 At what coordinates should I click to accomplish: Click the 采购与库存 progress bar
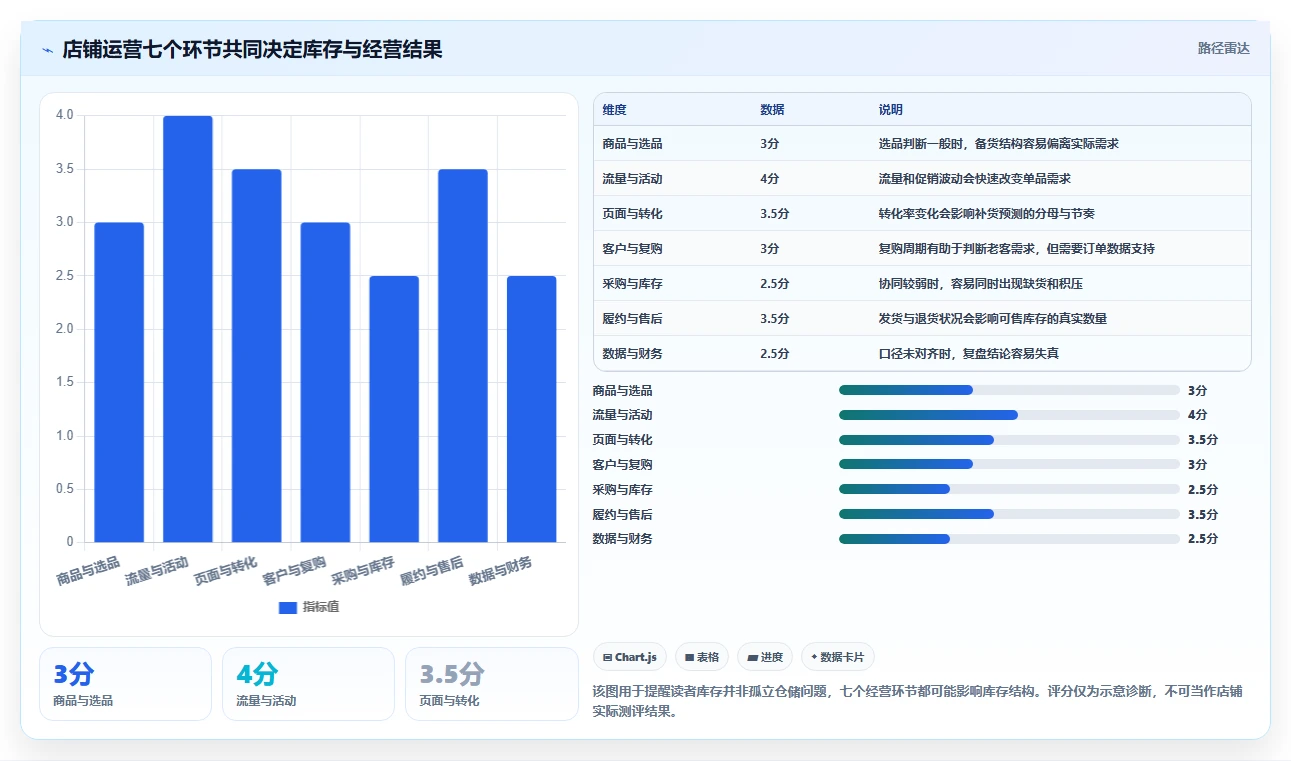click(x=1010, y=489)
